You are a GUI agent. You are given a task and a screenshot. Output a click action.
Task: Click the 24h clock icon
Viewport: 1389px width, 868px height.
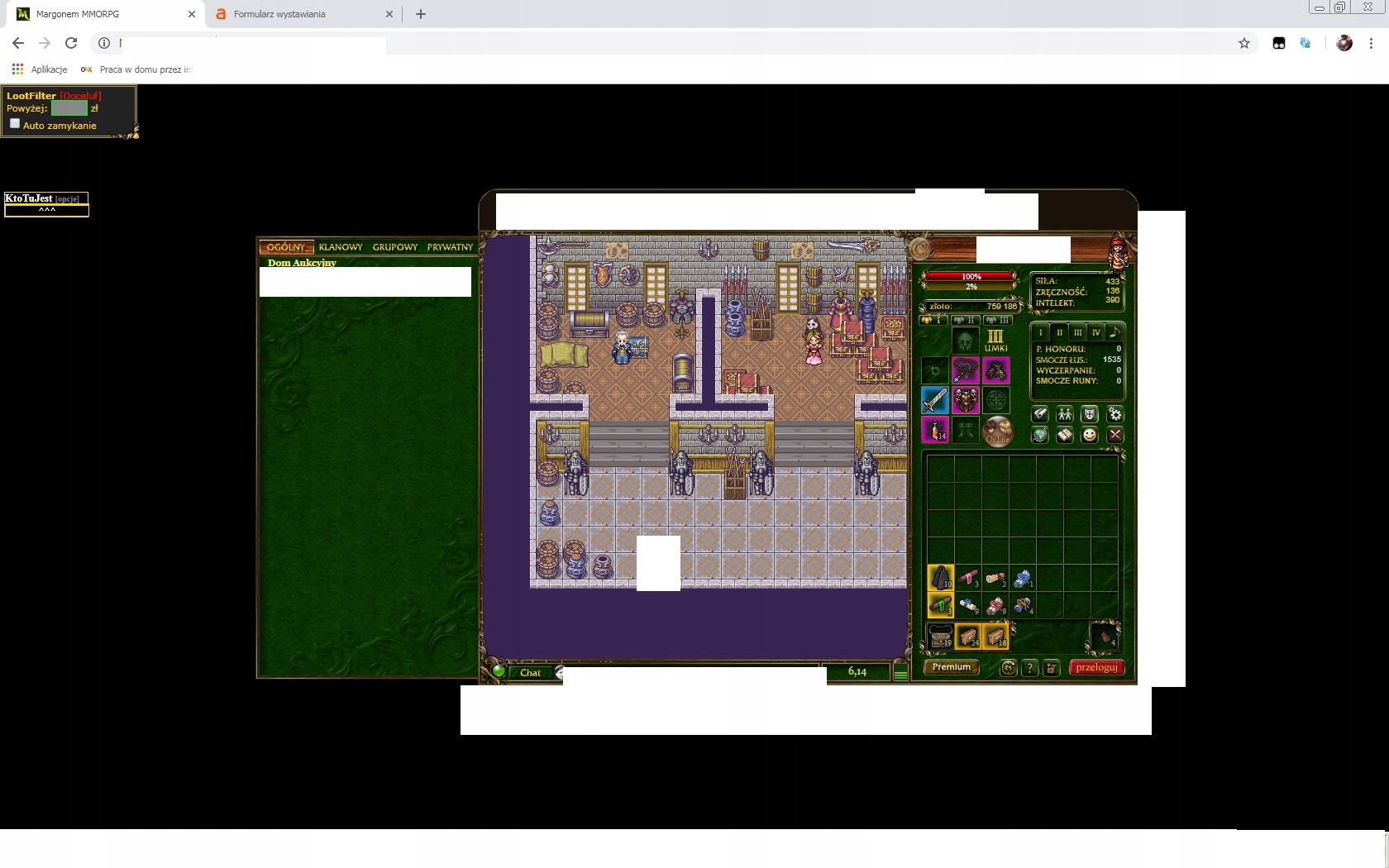(x=1009, y=668)
